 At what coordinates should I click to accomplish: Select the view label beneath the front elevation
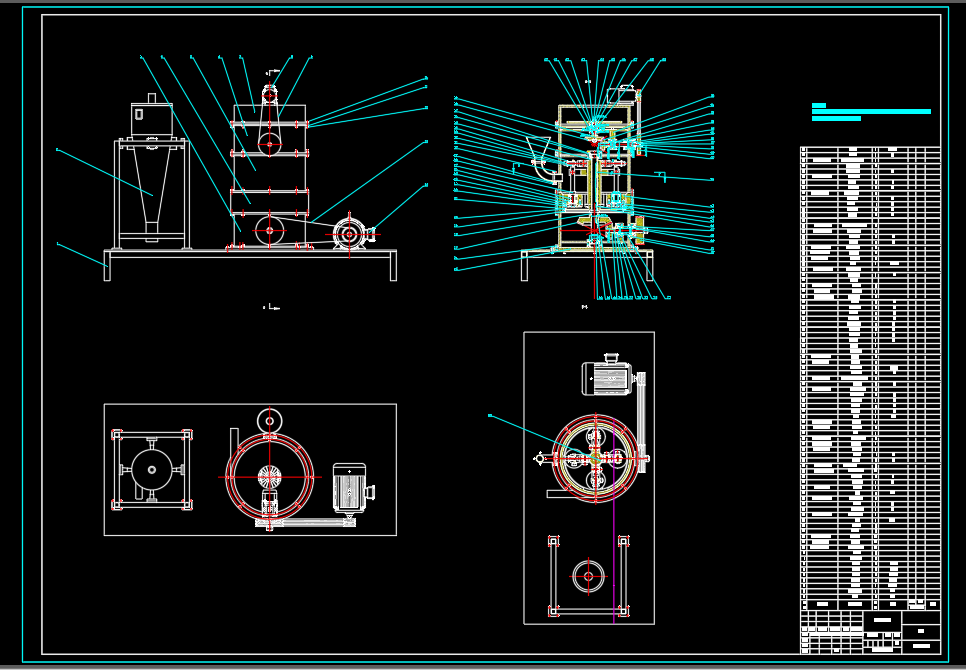click(x=272, y=307)
